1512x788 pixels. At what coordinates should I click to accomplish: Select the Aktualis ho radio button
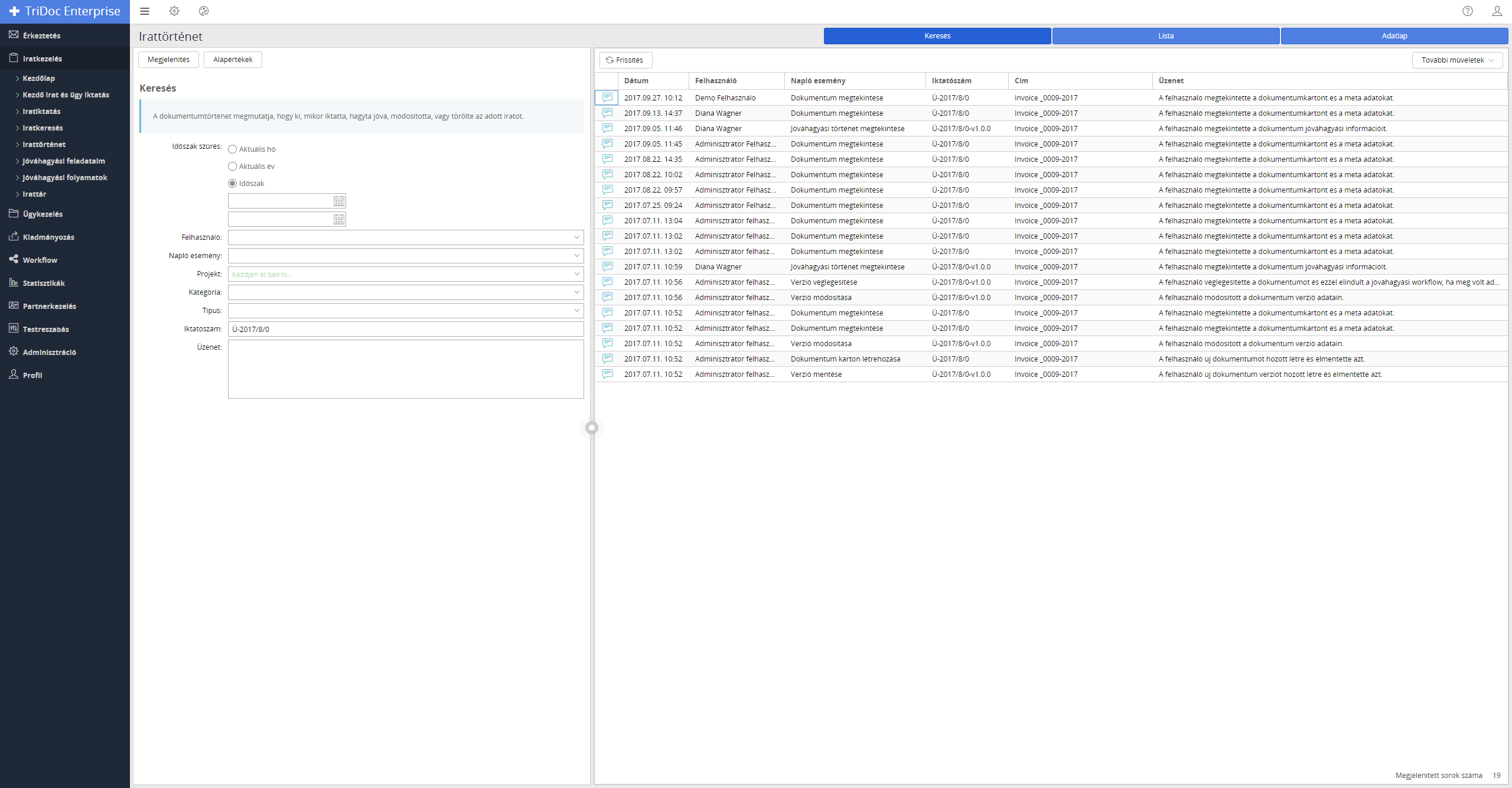click(x=233, y=149)
